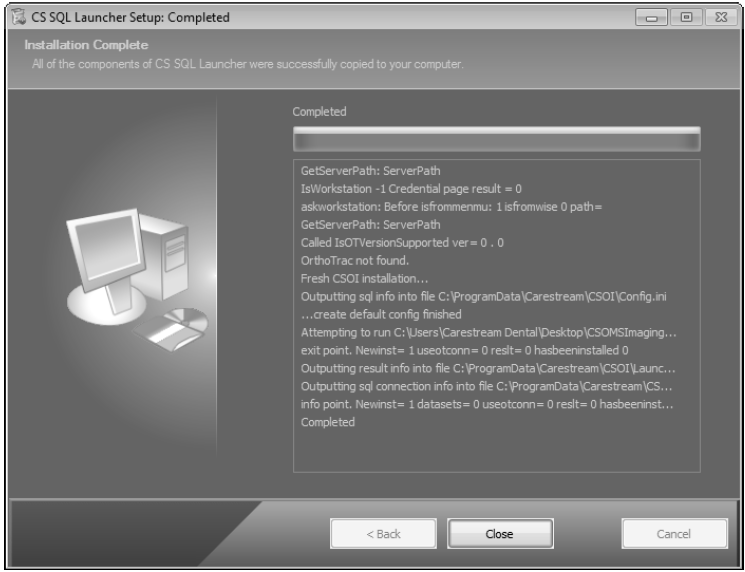Click the Cancel button
Image resolution: width=745 pixels, height=572 pixels.
tap(675, 534)
